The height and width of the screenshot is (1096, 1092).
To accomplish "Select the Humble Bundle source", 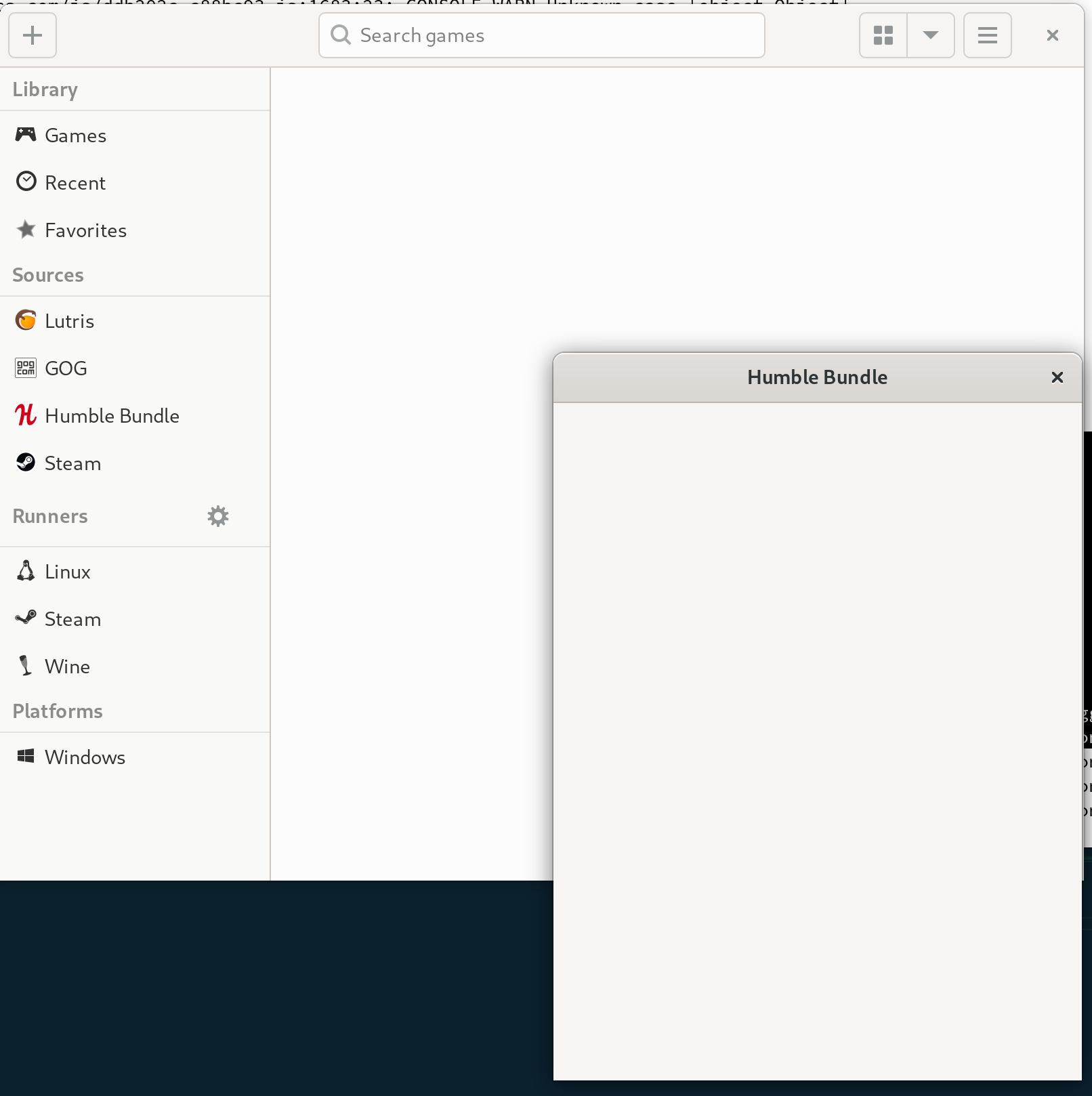I will pyautogui.click(x=112, y=415).
